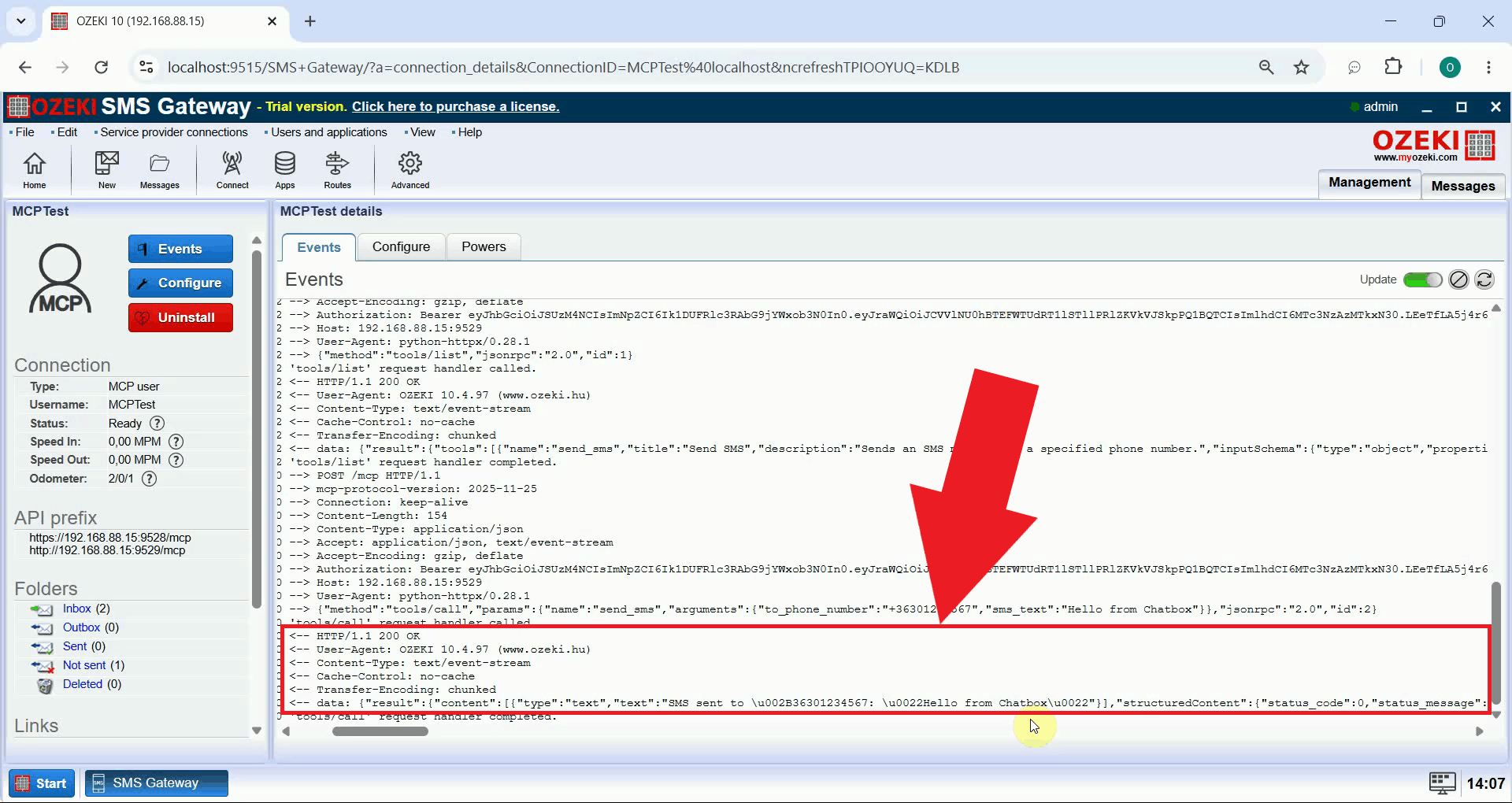The width and height of the screenshot is (1512, 803).
Task: Click the Inbox folder envelope icon
Action: pos(42,609)
